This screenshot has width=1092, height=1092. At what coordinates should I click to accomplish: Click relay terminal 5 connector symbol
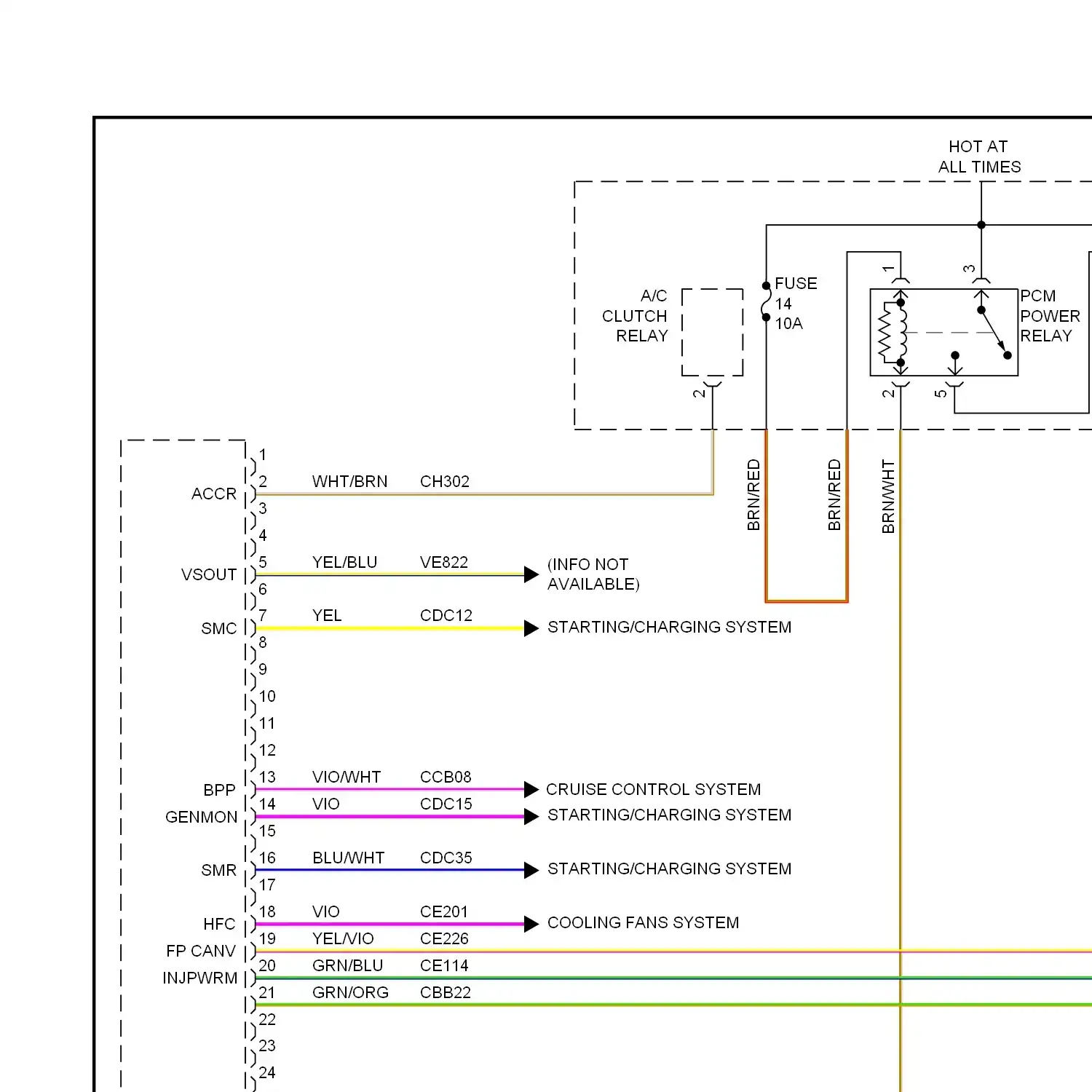tap(954, 384)
